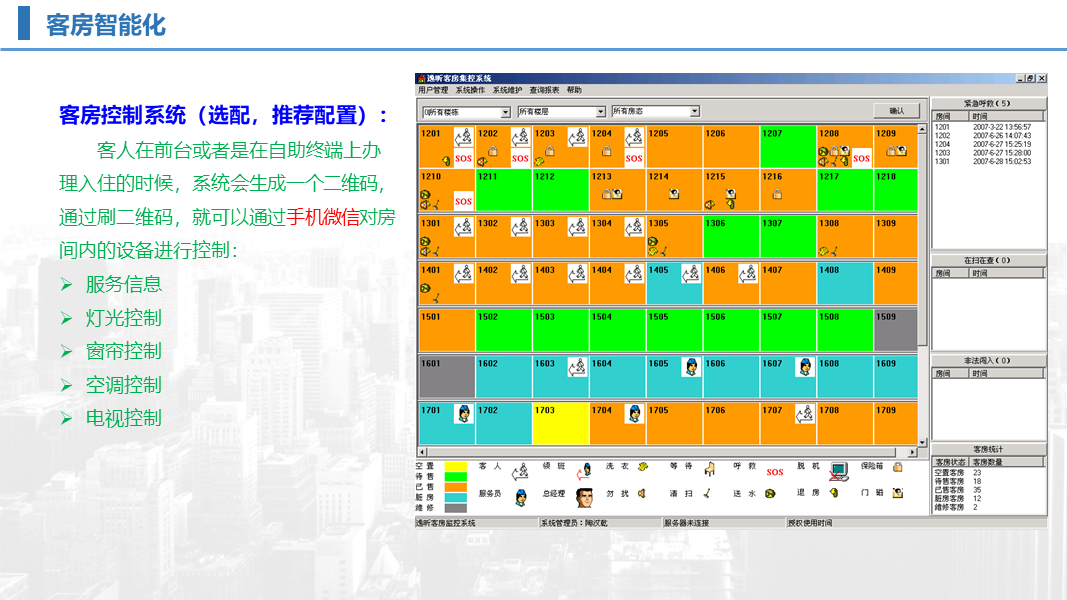The image size is (1067, 600).
Task: Click the yellow 空置 legend color swatch
Action: (x=455, y=466)
